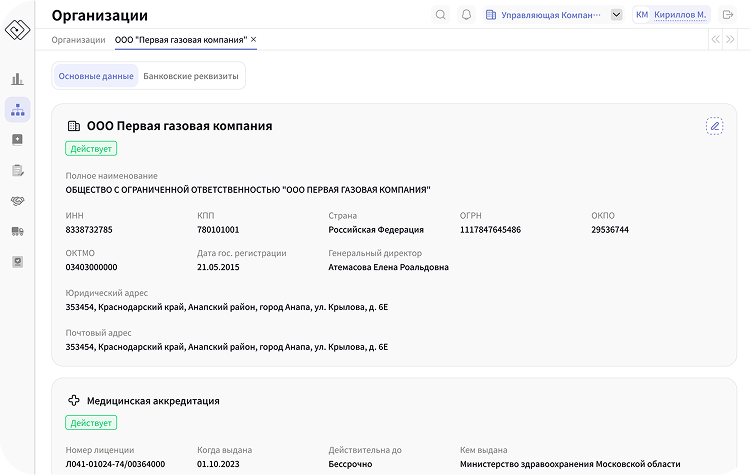Image resolution: width=751 pixels, height=475 pixels.
Task: Click the app logo in the sidebar
Action: click(x=18, y=30)
